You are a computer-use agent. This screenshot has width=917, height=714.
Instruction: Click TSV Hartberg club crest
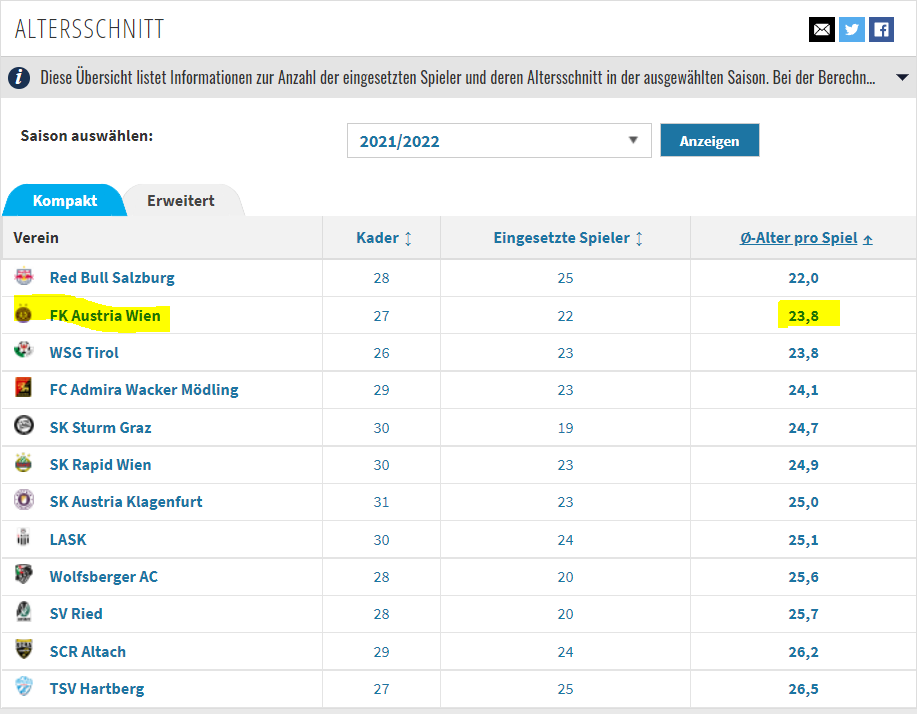click(24, 687)
